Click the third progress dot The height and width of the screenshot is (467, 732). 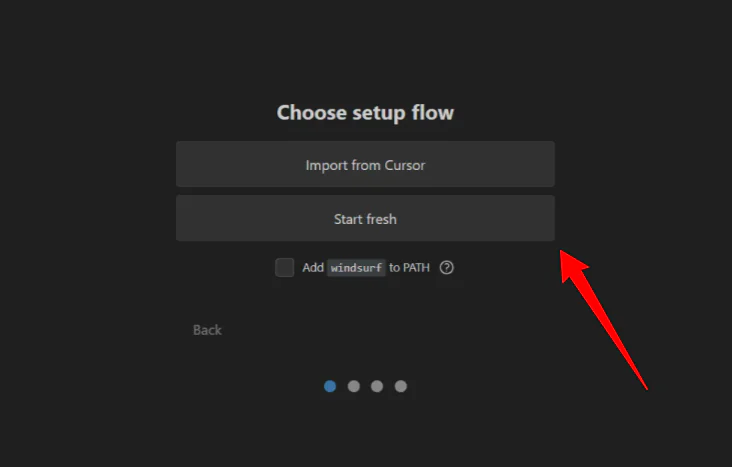coord(377,386)
